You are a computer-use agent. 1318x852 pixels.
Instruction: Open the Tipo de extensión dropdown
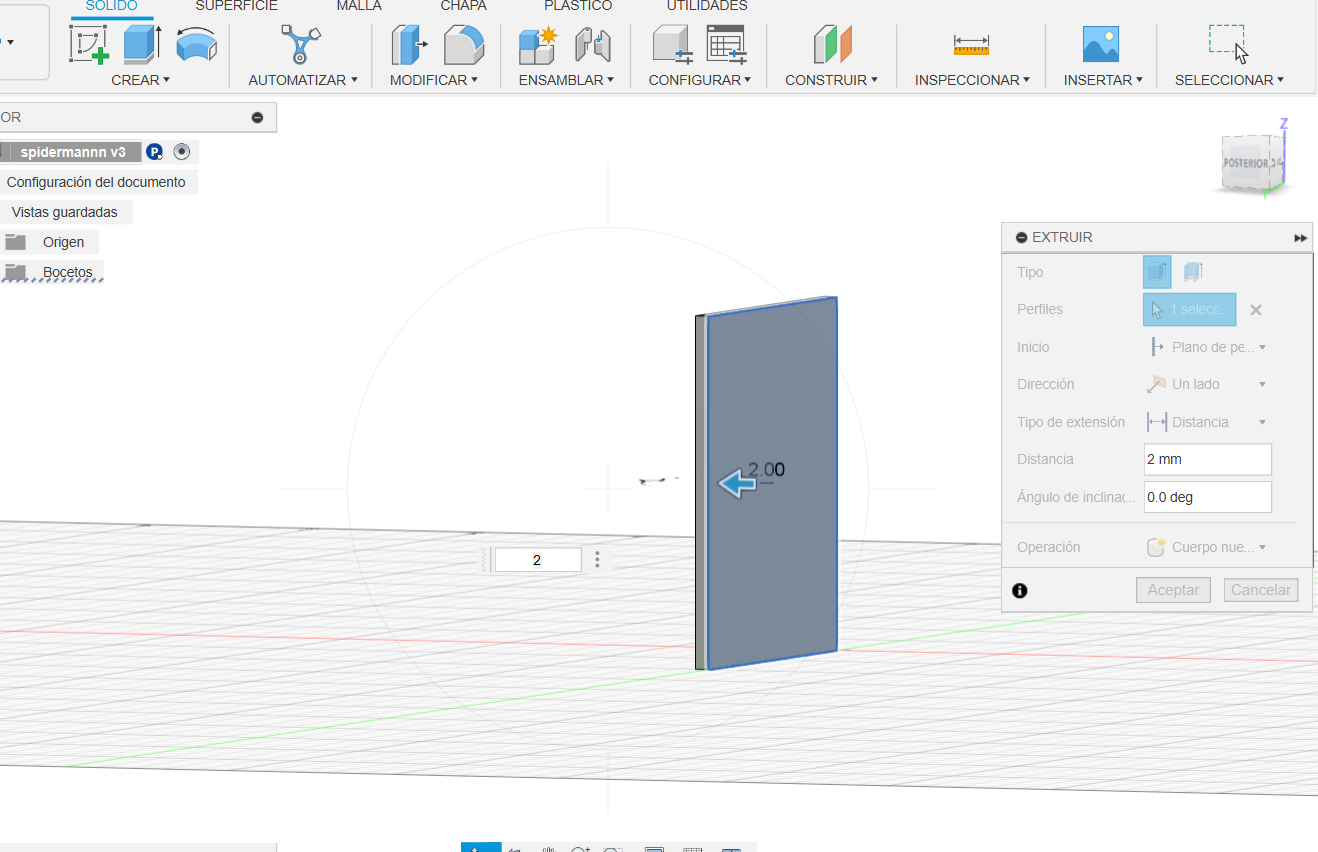coord(1208,422)
